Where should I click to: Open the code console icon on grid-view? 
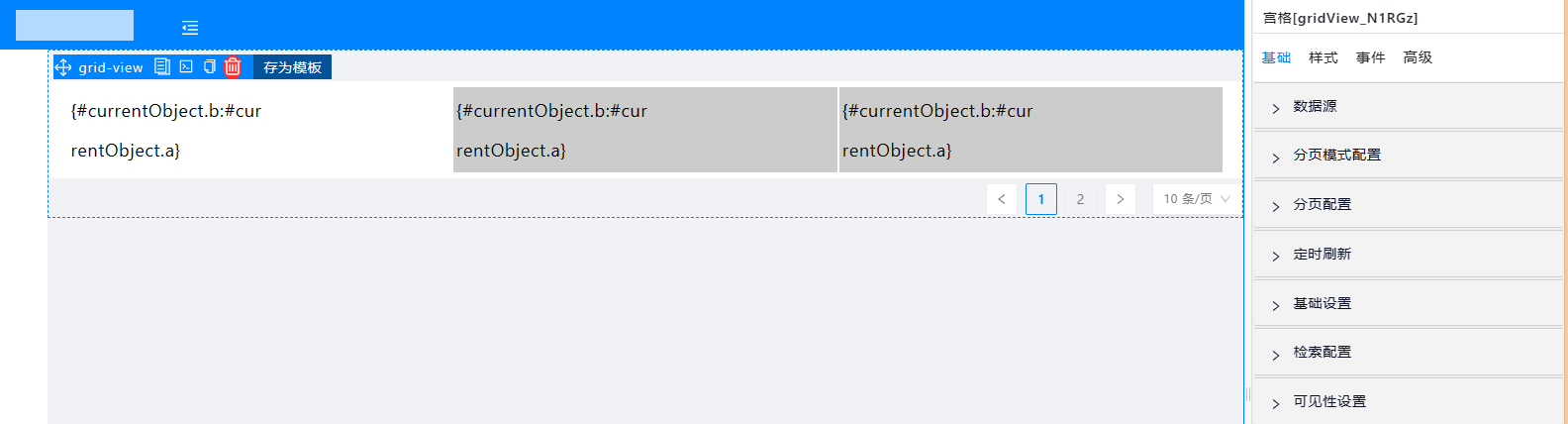tap(186, 66)
